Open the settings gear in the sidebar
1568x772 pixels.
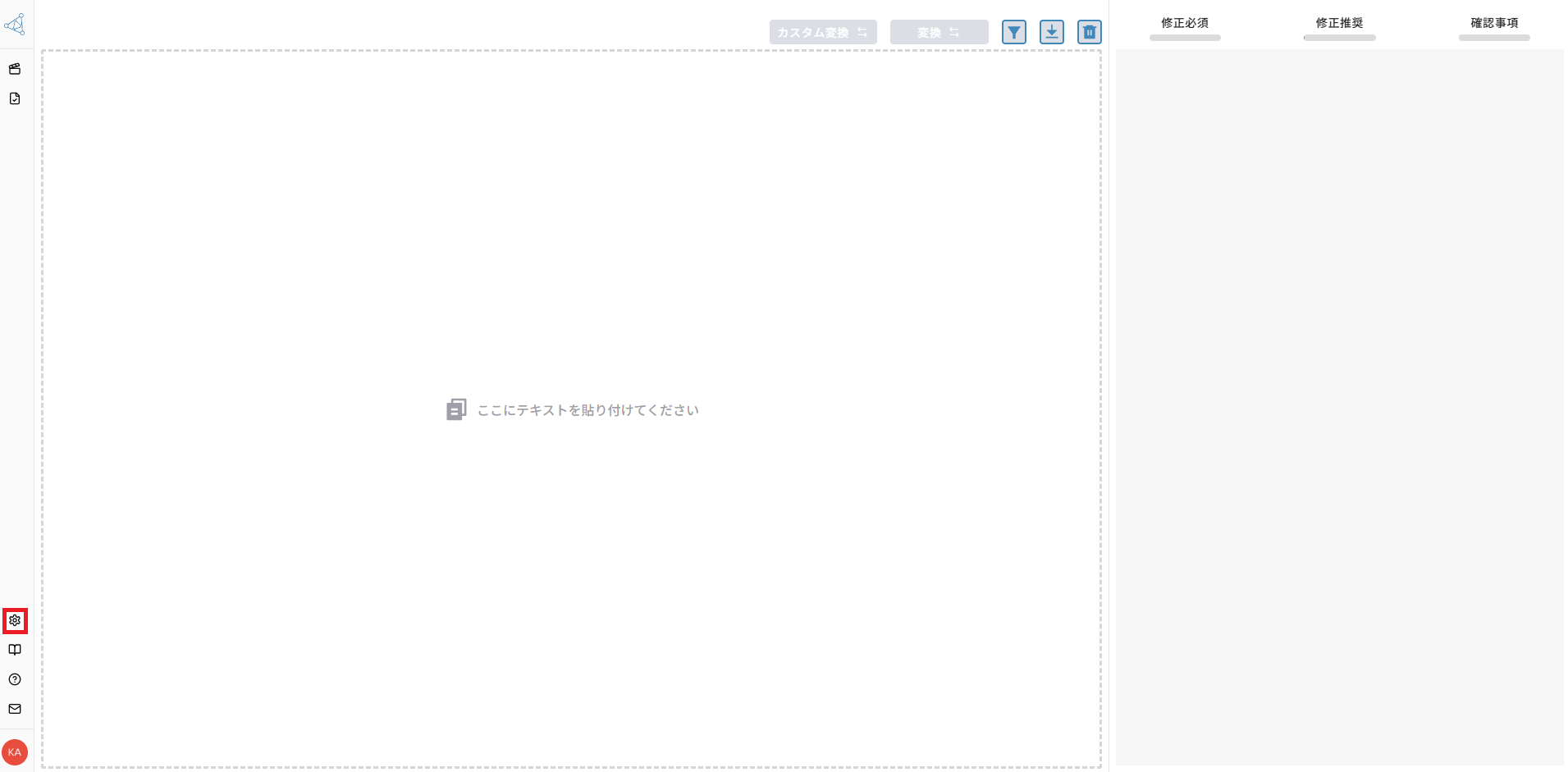click(x=14, y=620)
